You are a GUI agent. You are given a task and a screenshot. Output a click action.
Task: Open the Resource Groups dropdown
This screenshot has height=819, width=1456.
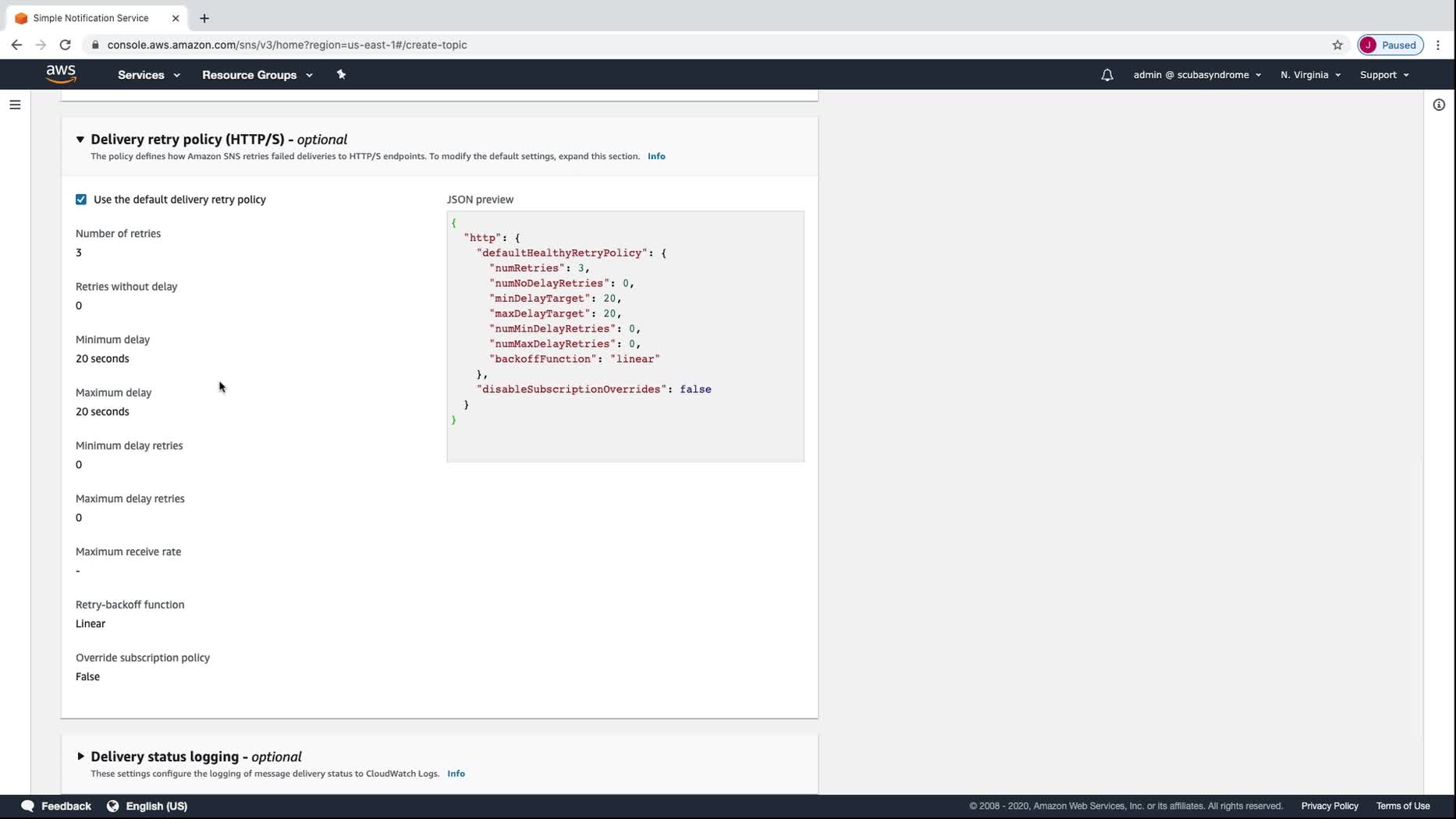[257, 75]
